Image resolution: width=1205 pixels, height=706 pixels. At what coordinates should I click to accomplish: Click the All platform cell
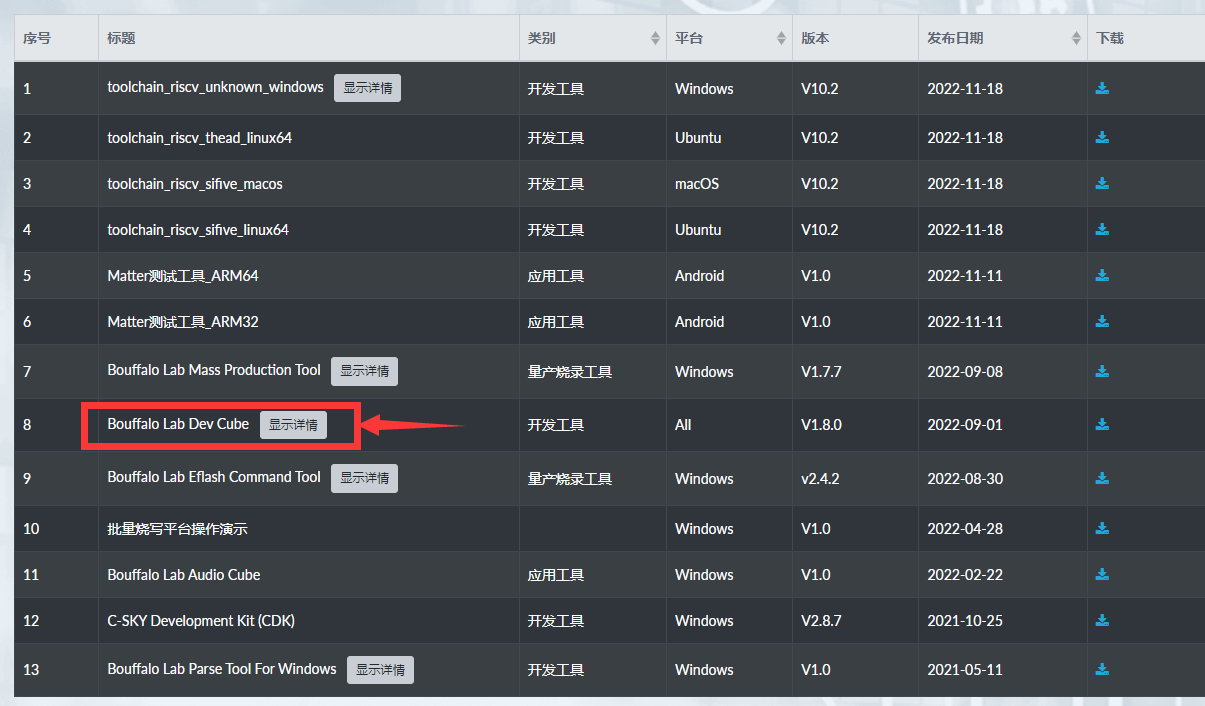click(x=683, y=424)
